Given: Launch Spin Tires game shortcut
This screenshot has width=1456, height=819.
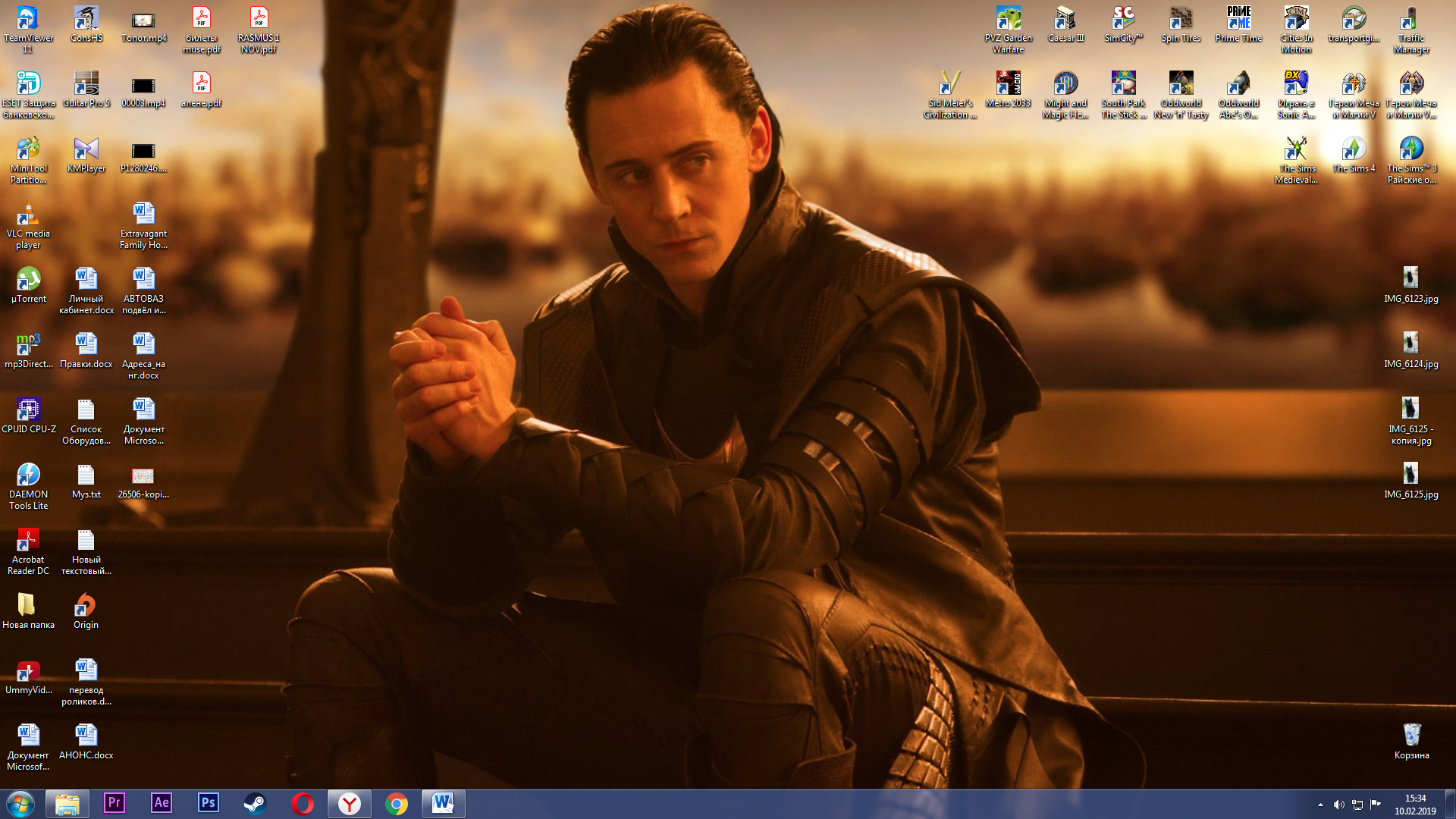Looking at the screenshot, I should click(1181, 24).
